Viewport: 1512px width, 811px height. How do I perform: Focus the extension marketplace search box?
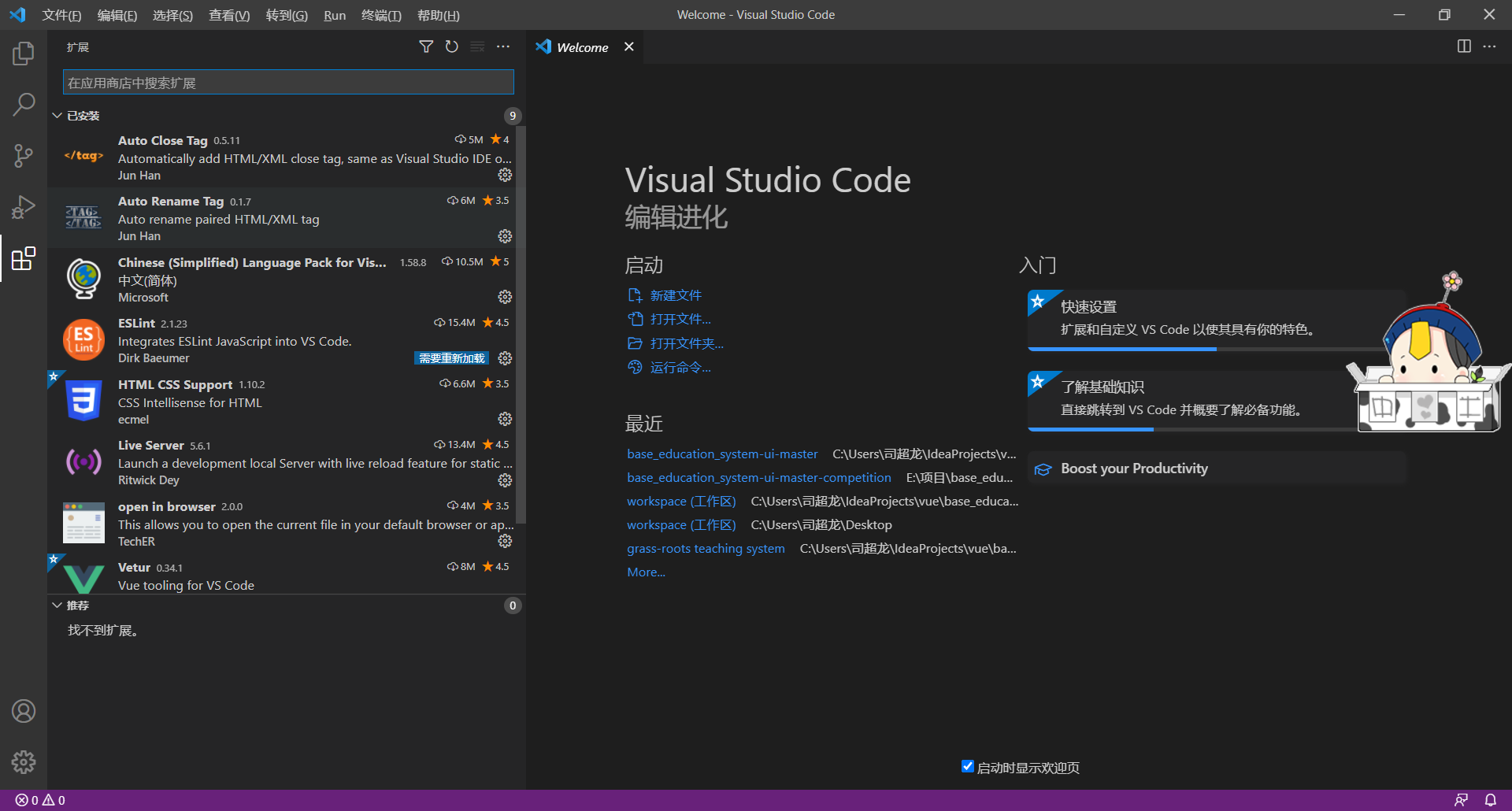[x=288, y=82]
